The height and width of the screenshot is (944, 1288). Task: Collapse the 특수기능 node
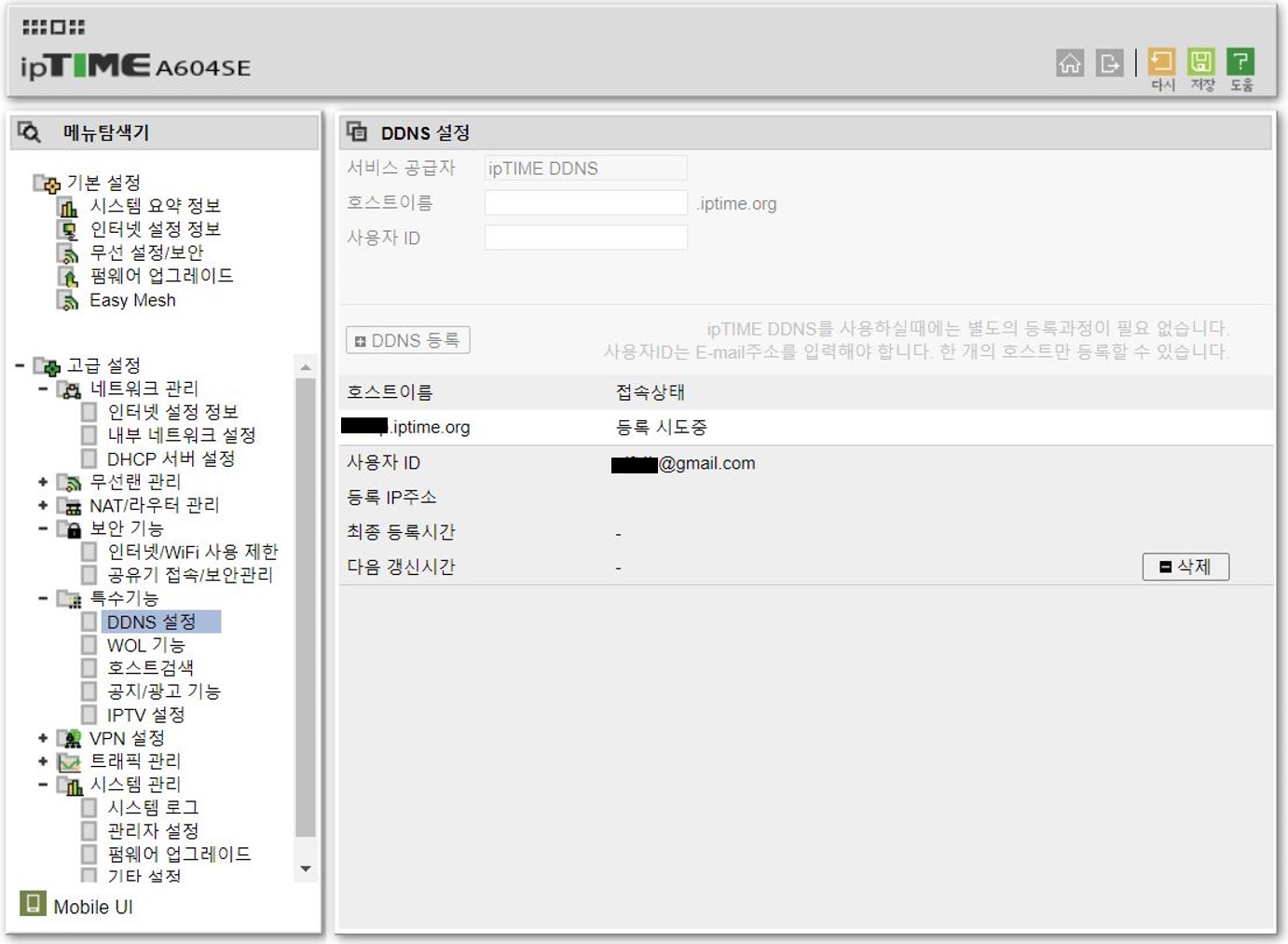click(x=43, y=598)
